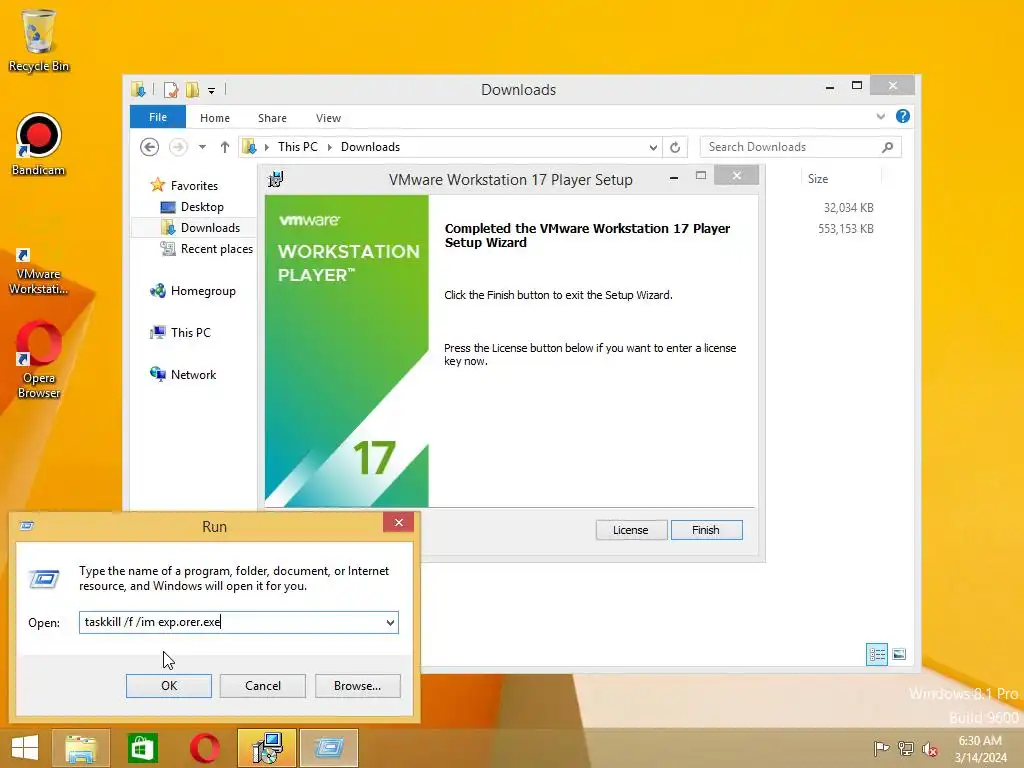The width and height of the screenshot is (1024, 768).
Task: Customize Quick Access Toolbar dropdown
Action: 212,91
